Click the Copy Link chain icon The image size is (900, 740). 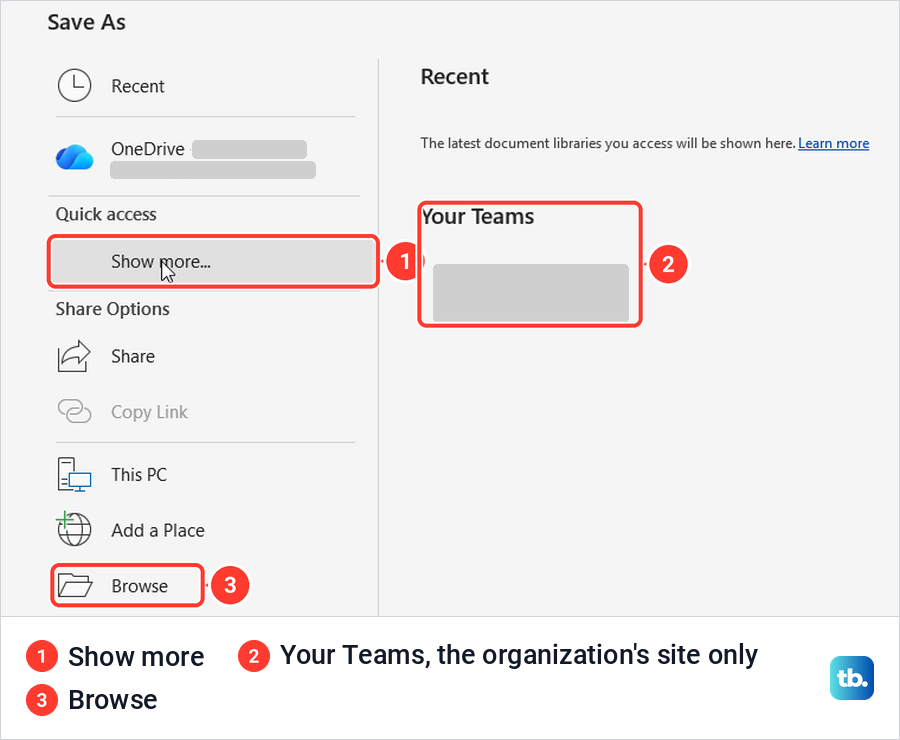75,411
